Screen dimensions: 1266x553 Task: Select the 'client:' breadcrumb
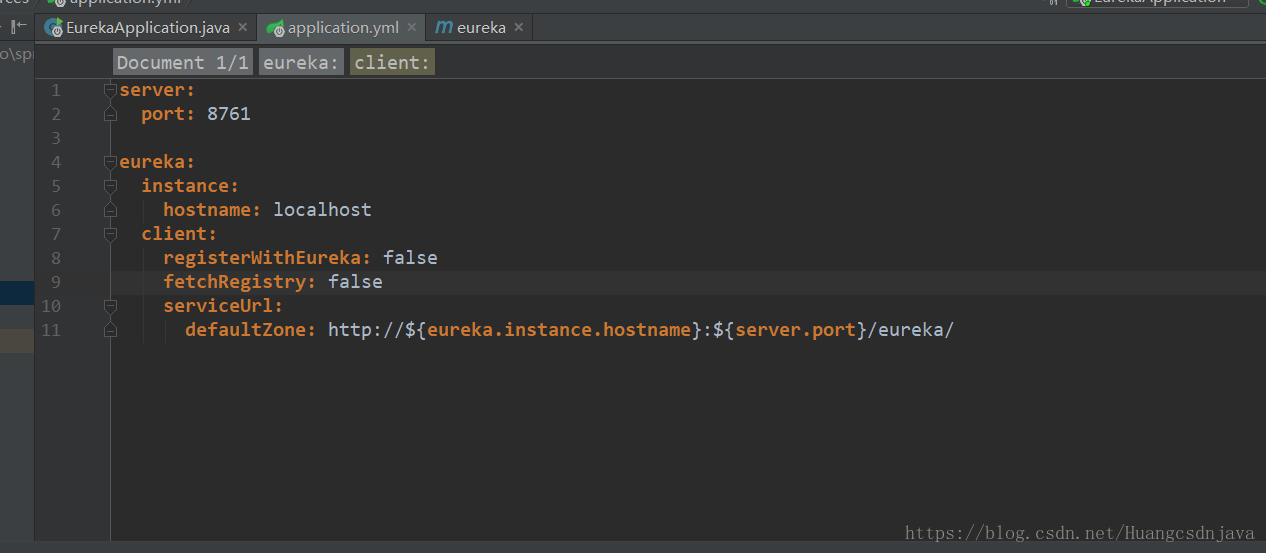tap(392, 63)
